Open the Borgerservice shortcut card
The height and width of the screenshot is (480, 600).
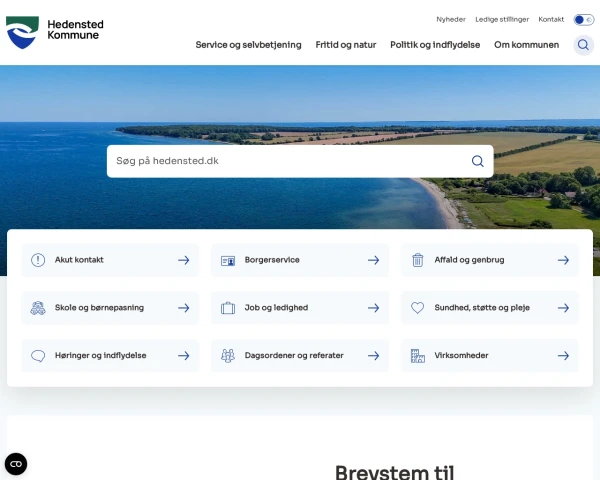click(x=299, y=260)
